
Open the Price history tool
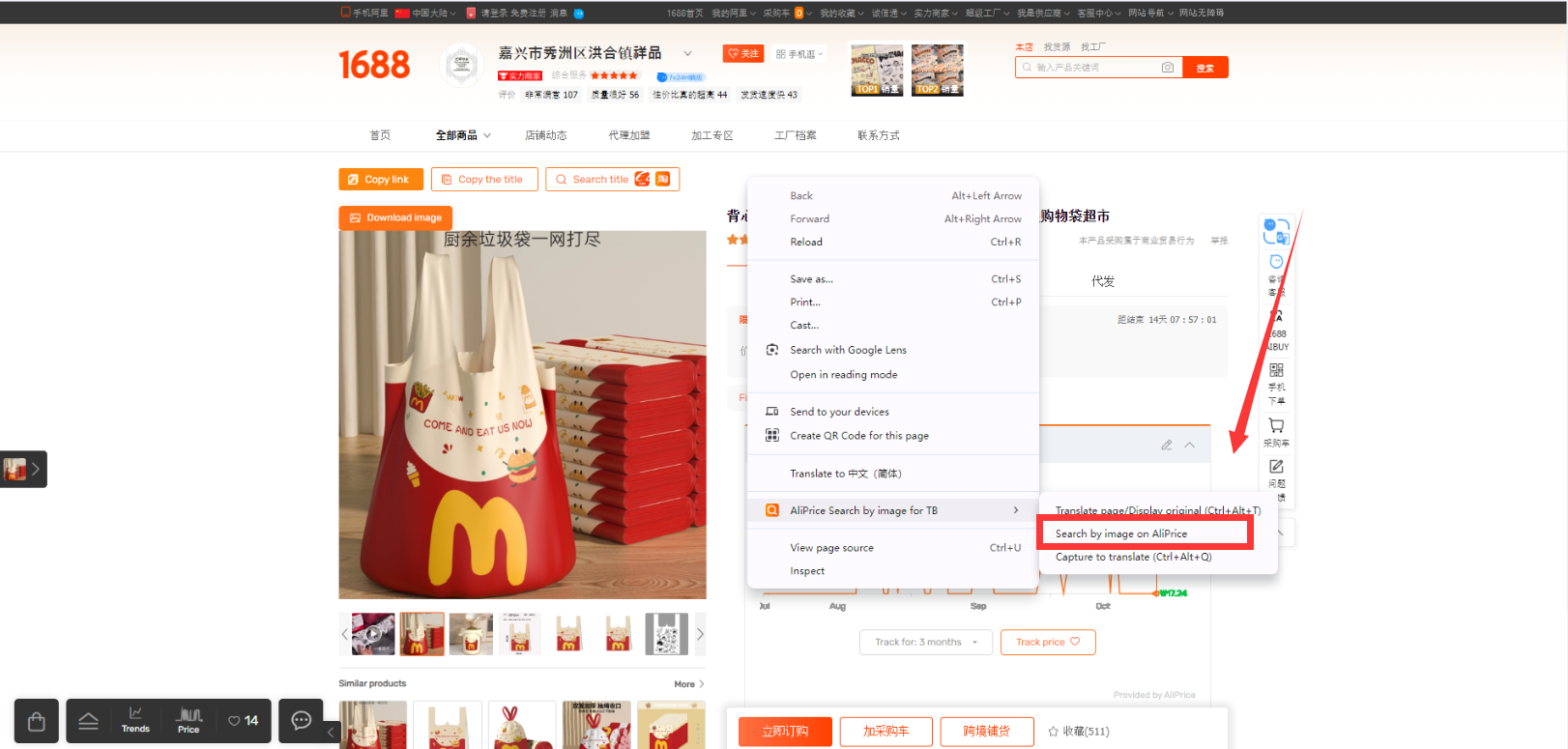189,721
